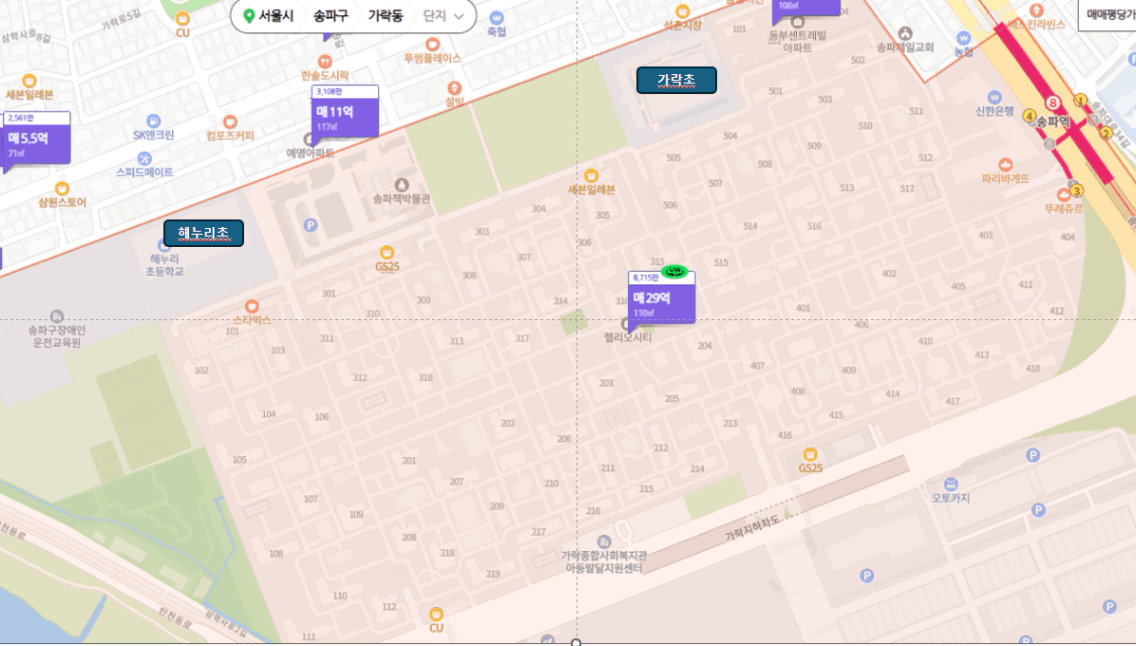1136x646 pixels.
Task: Click the 헬리오시티 complex icon
Action: (x=626, y=324)
